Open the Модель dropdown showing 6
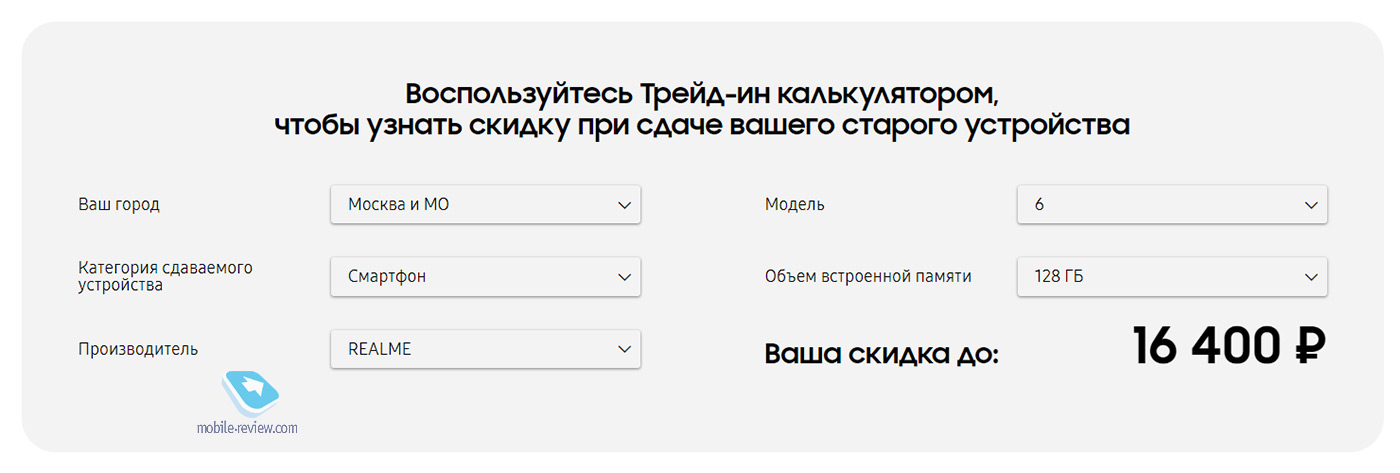This screenshot has width=1400, height=473. coord(1172,204)
